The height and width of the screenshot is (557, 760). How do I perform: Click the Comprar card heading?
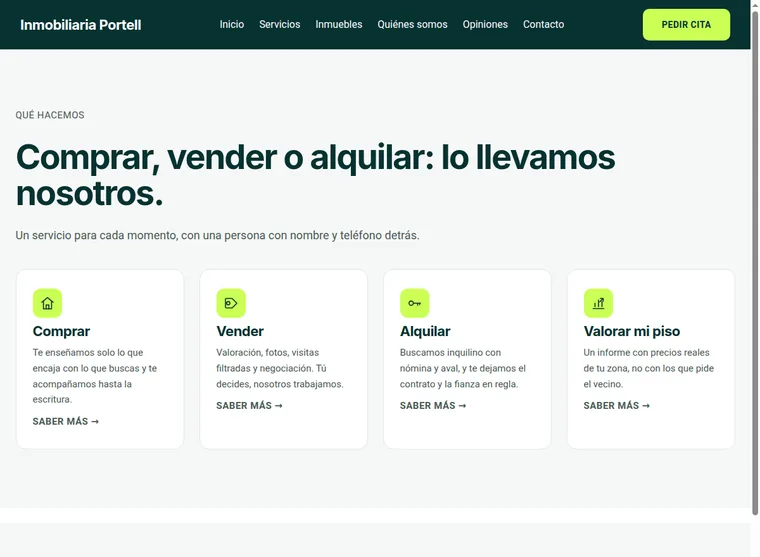62,331
